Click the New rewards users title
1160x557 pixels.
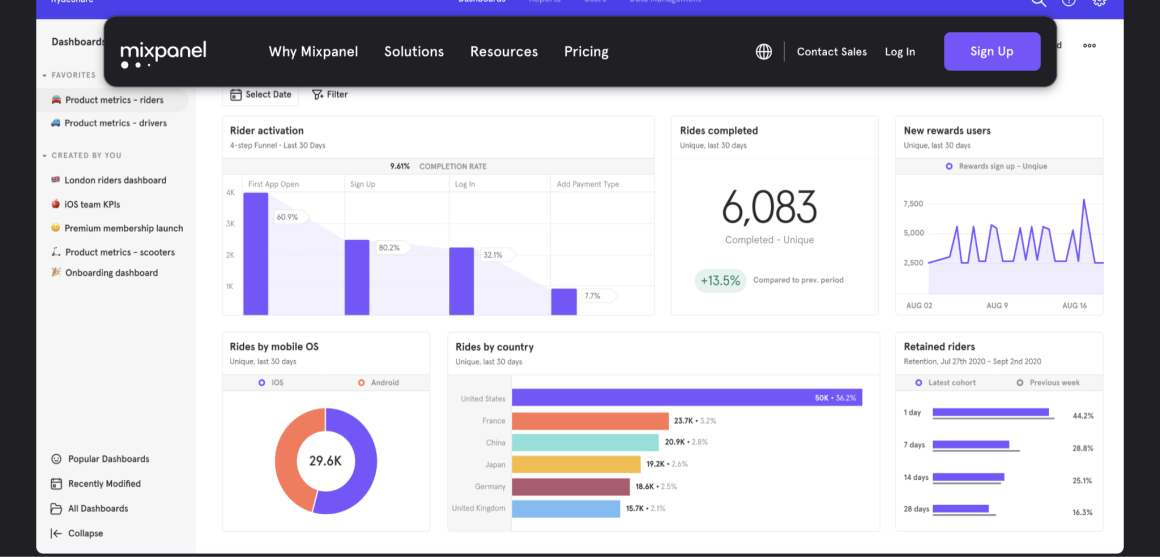click(x=947, y=131)
